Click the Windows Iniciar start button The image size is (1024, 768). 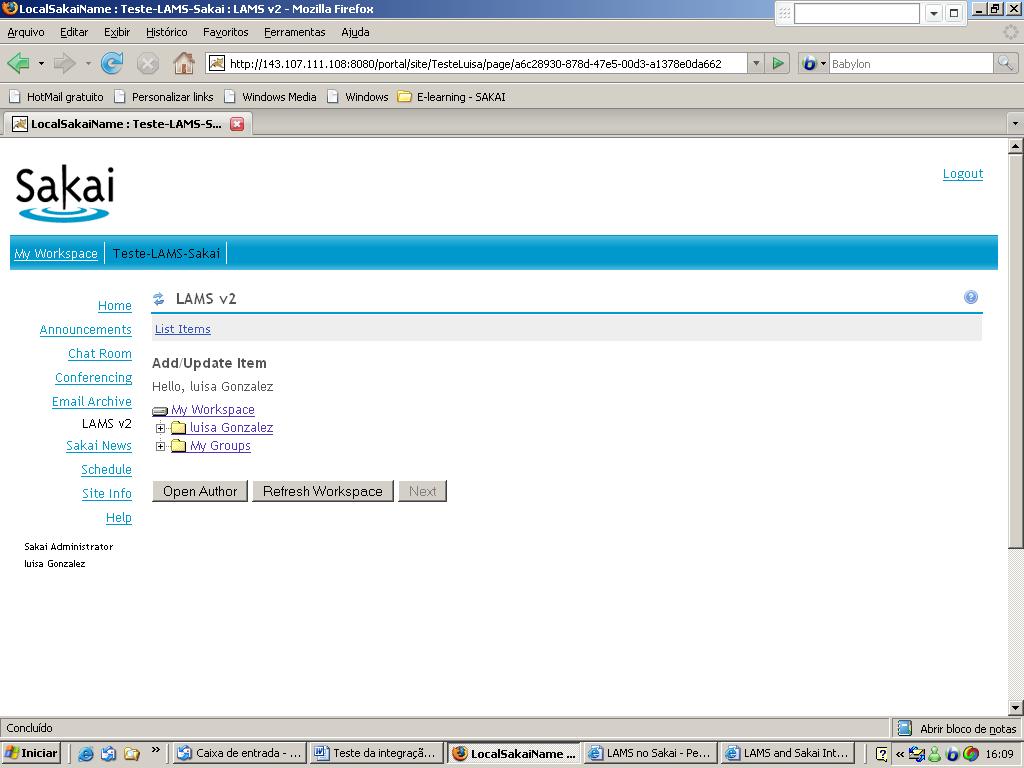(x=32, y=753)
